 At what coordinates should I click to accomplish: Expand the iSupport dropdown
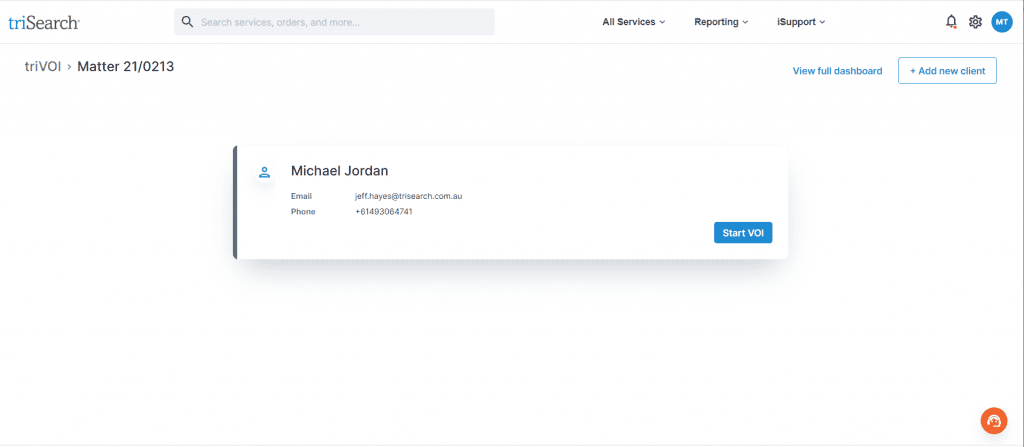(801, 22)
